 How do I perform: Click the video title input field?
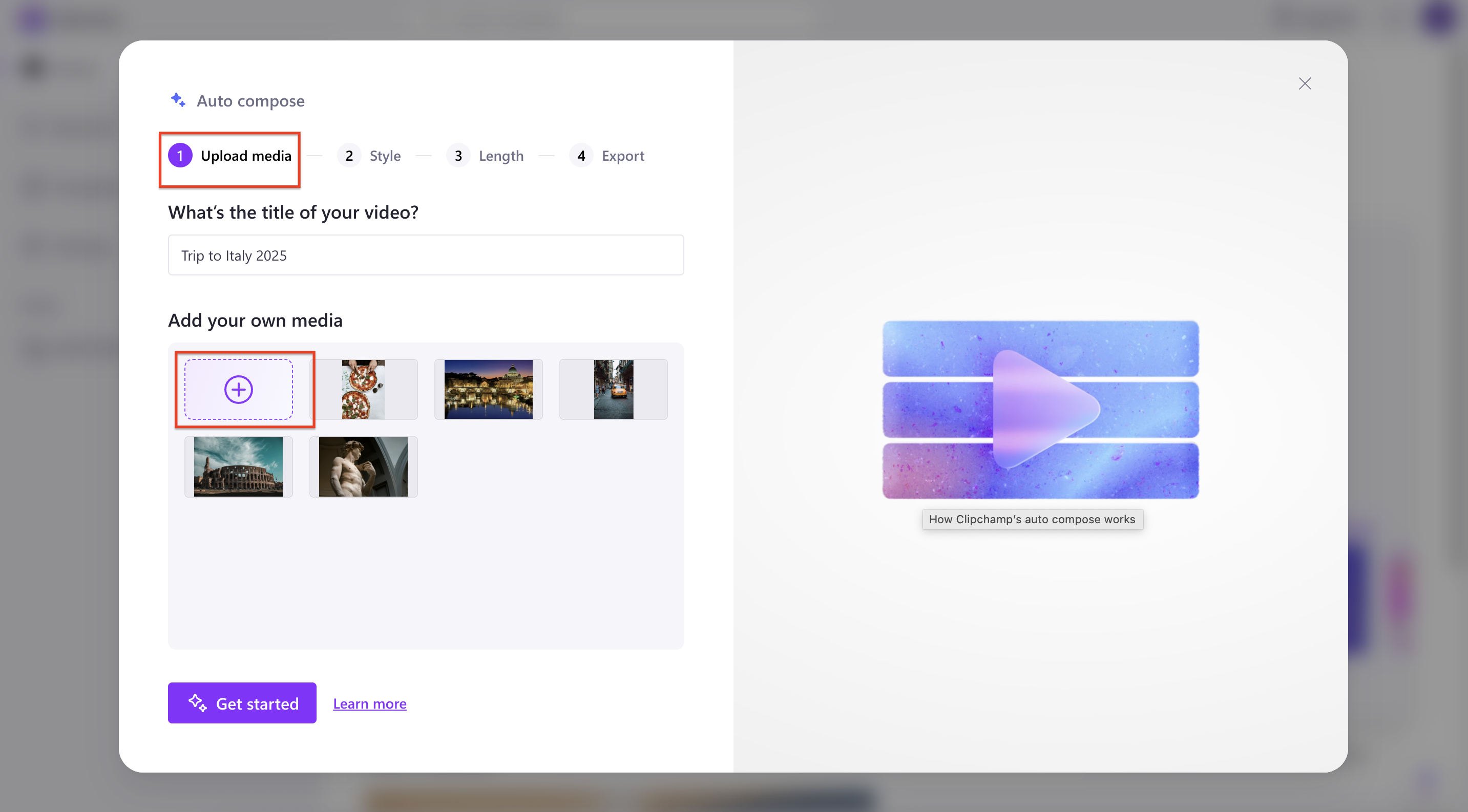425,255
